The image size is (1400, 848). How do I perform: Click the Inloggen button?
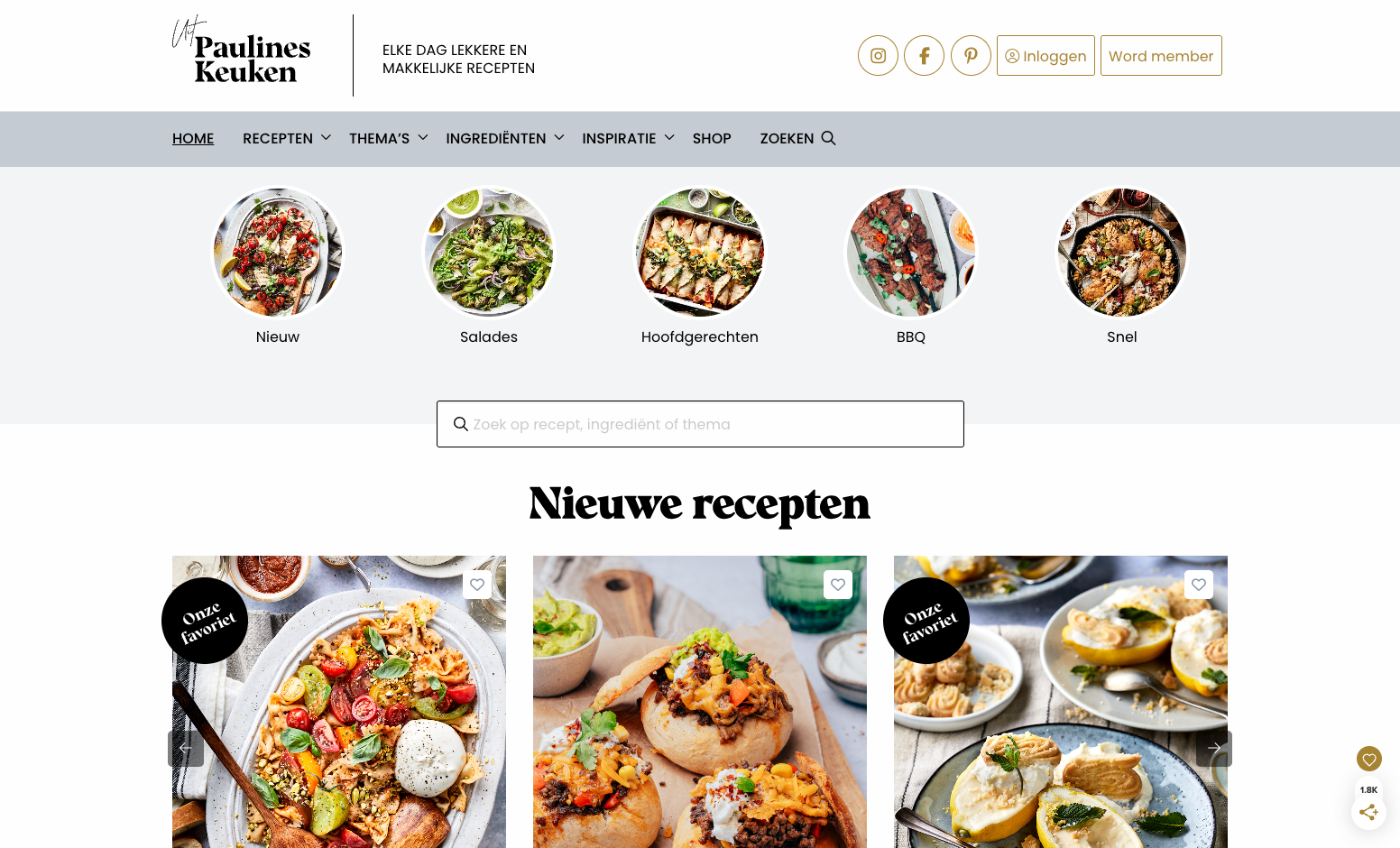[1045, 56]
